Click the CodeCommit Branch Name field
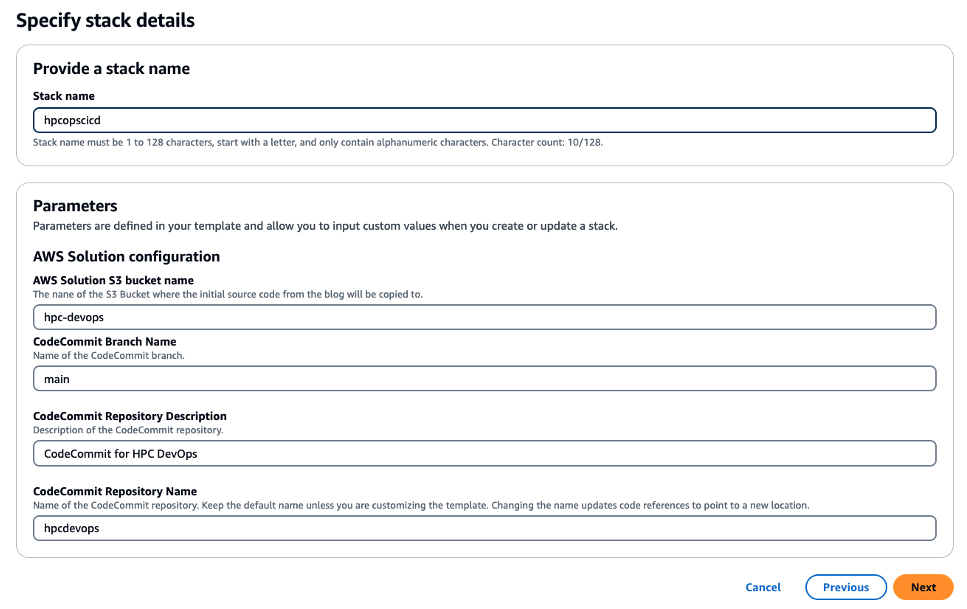Screen dimensions: 967x609 tap(484, 378)
